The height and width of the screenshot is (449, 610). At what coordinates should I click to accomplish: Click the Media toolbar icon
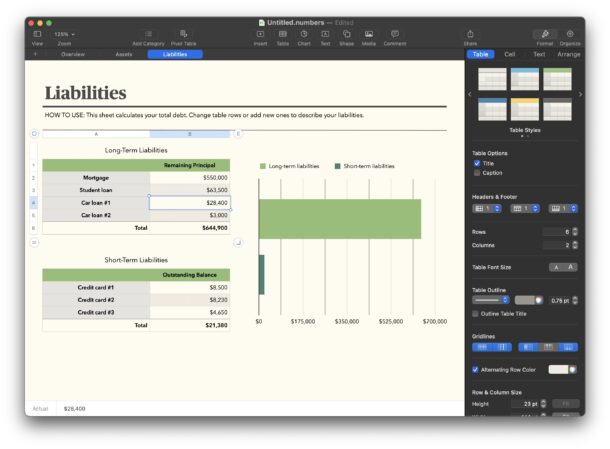[x=368, y=35]
